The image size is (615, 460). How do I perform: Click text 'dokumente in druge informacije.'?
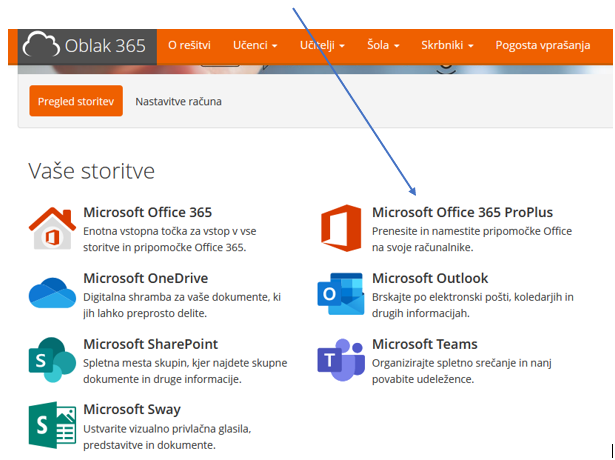[x=162, y=379]
